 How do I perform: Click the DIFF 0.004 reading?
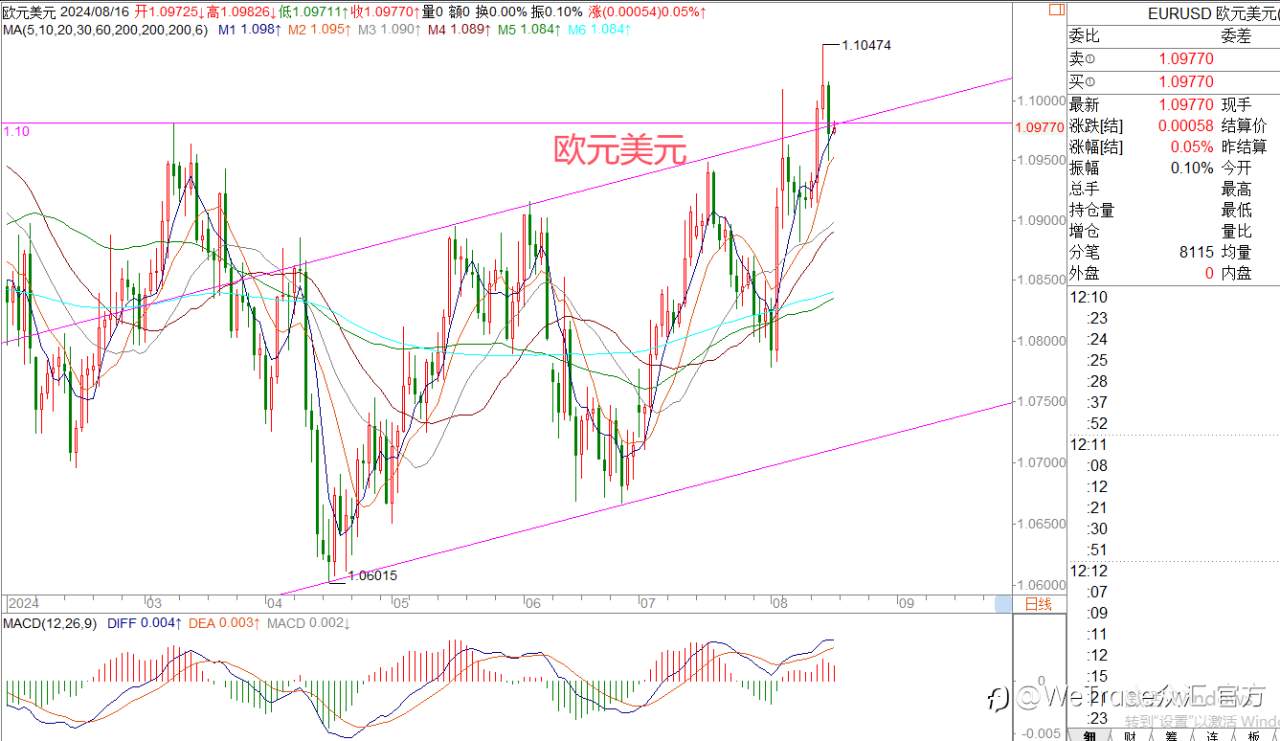pos(144,624)
